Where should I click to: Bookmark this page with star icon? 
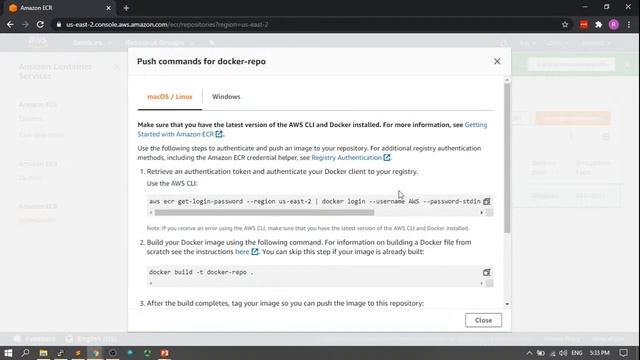565,24
